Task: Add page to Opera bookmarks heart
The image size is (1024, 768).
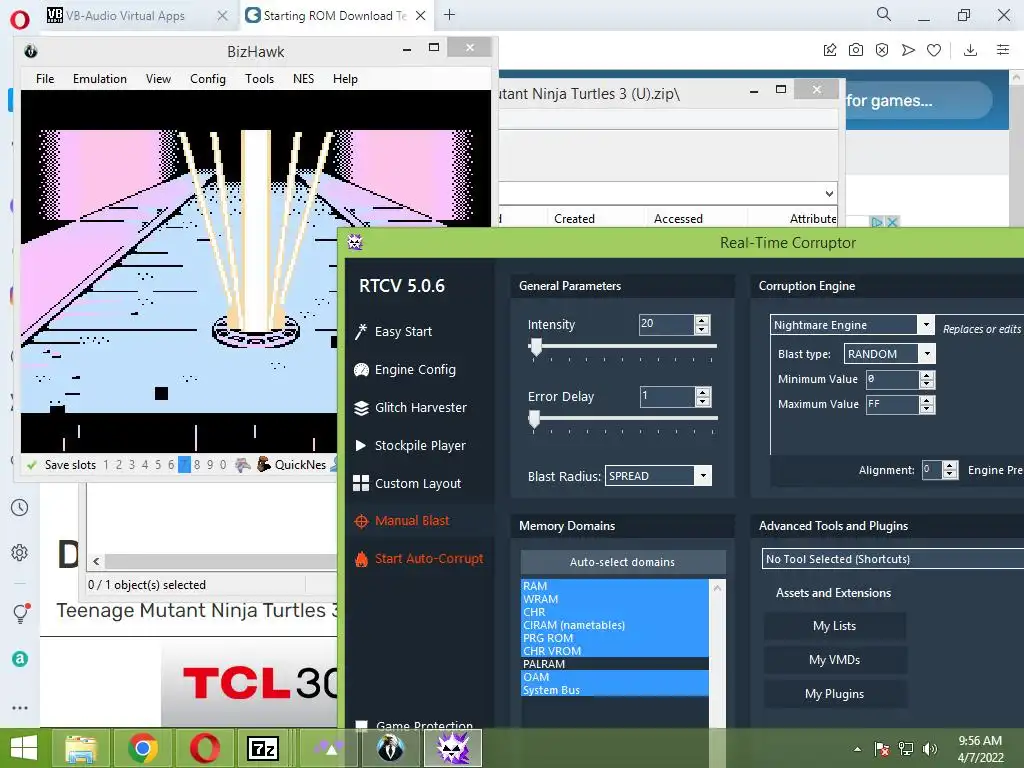Action: coord(934,50)
